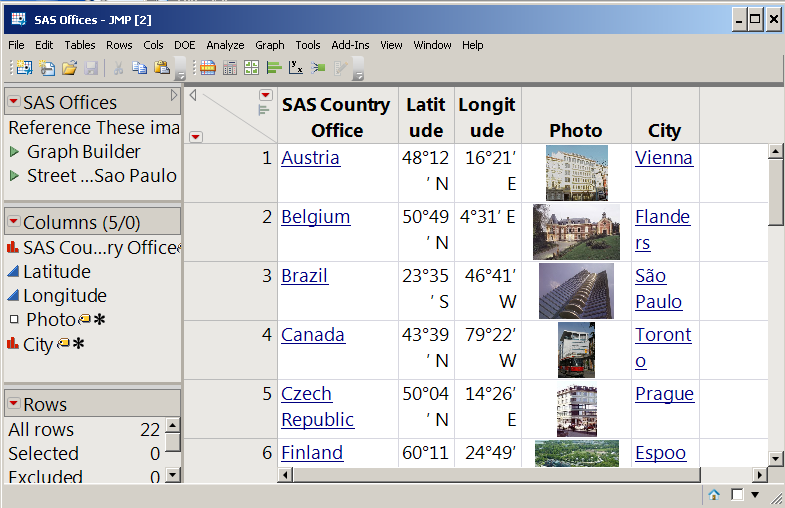The width and height of the screenshot is (785, 508).
Task: Toggle the status bar checkbox next to home icon
Action: pos(737,494)
